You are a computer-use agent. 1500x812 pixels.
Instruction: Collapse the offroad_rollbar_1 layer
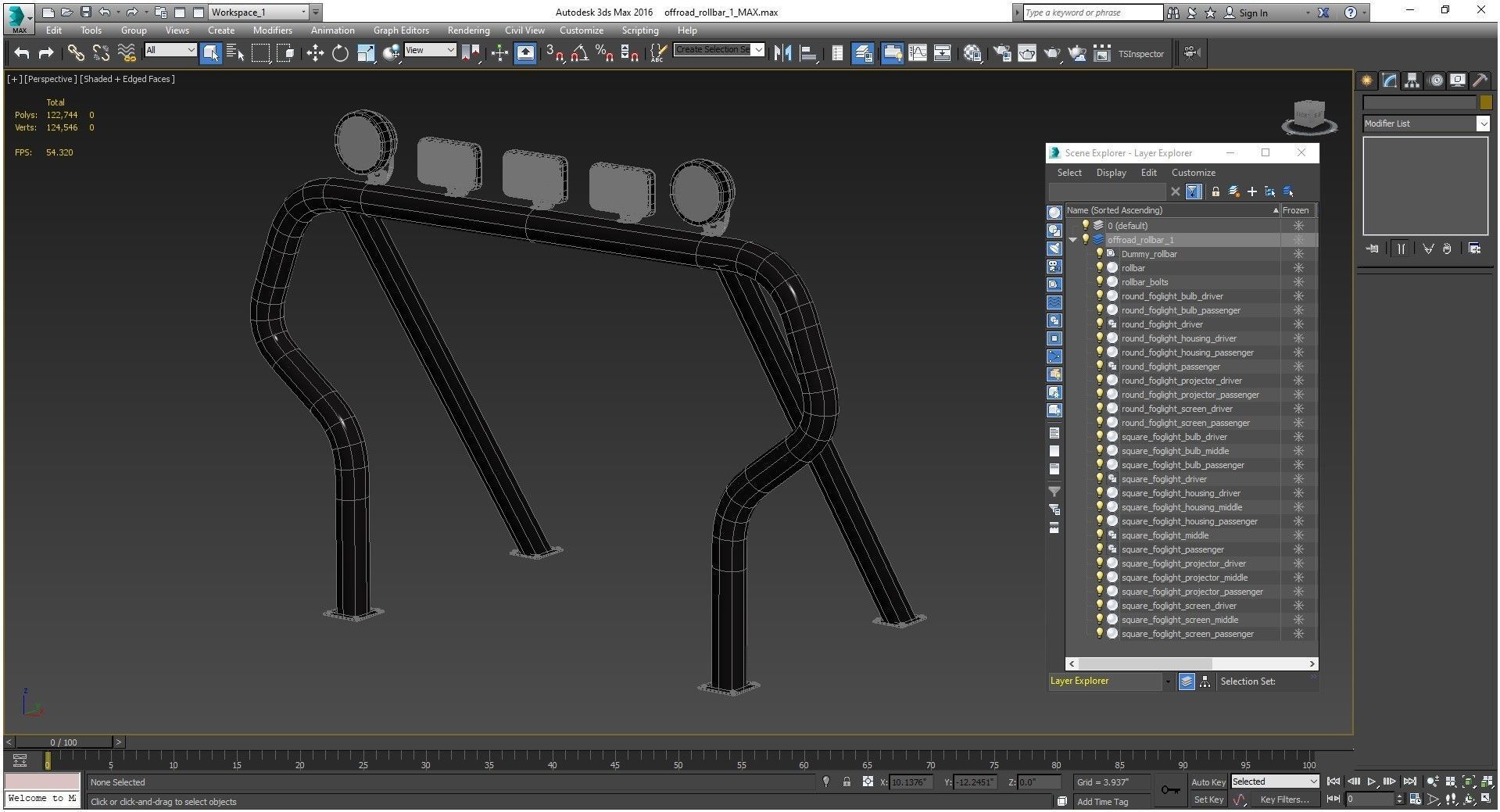(x=1073, y=240)
